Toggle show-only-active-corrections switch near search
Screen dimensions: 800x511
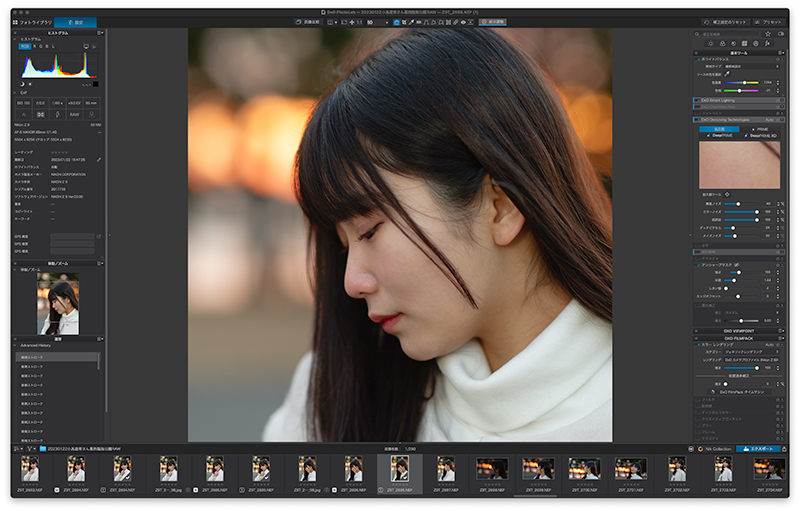click(x=781, y=34)
